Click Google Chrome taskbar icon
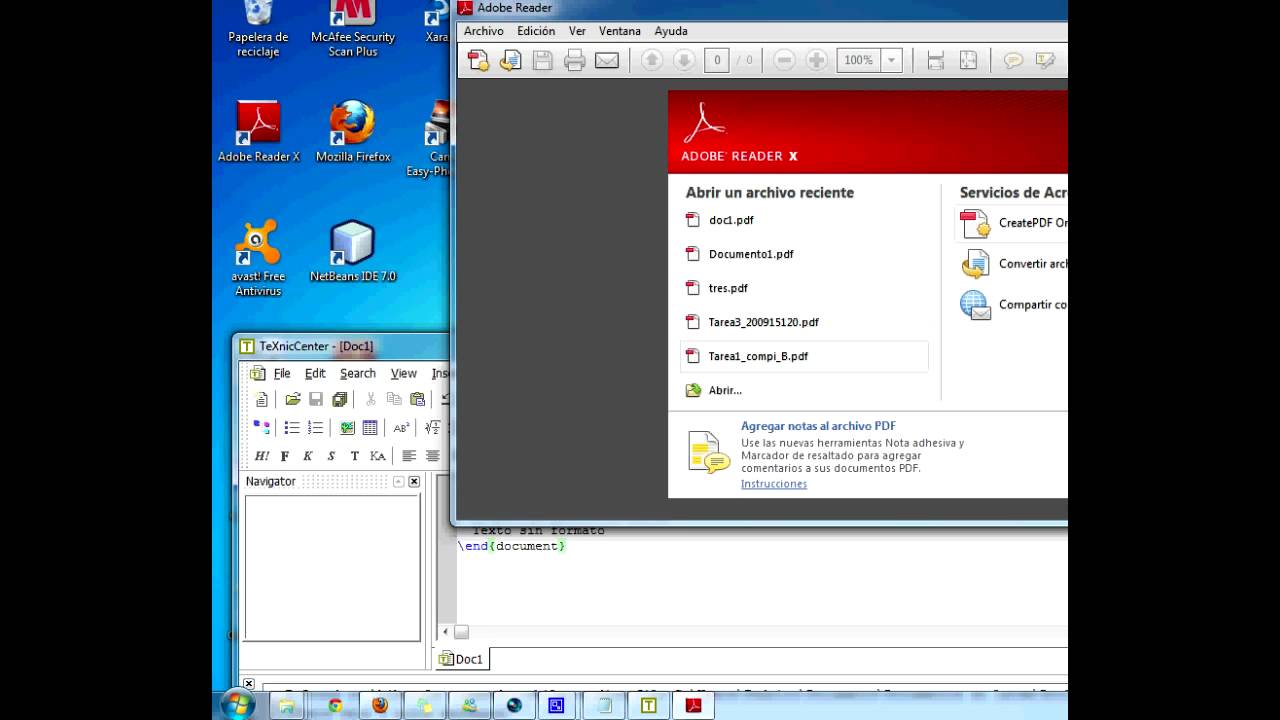Screen dimensions: 1280x720 tap(336, 705)
